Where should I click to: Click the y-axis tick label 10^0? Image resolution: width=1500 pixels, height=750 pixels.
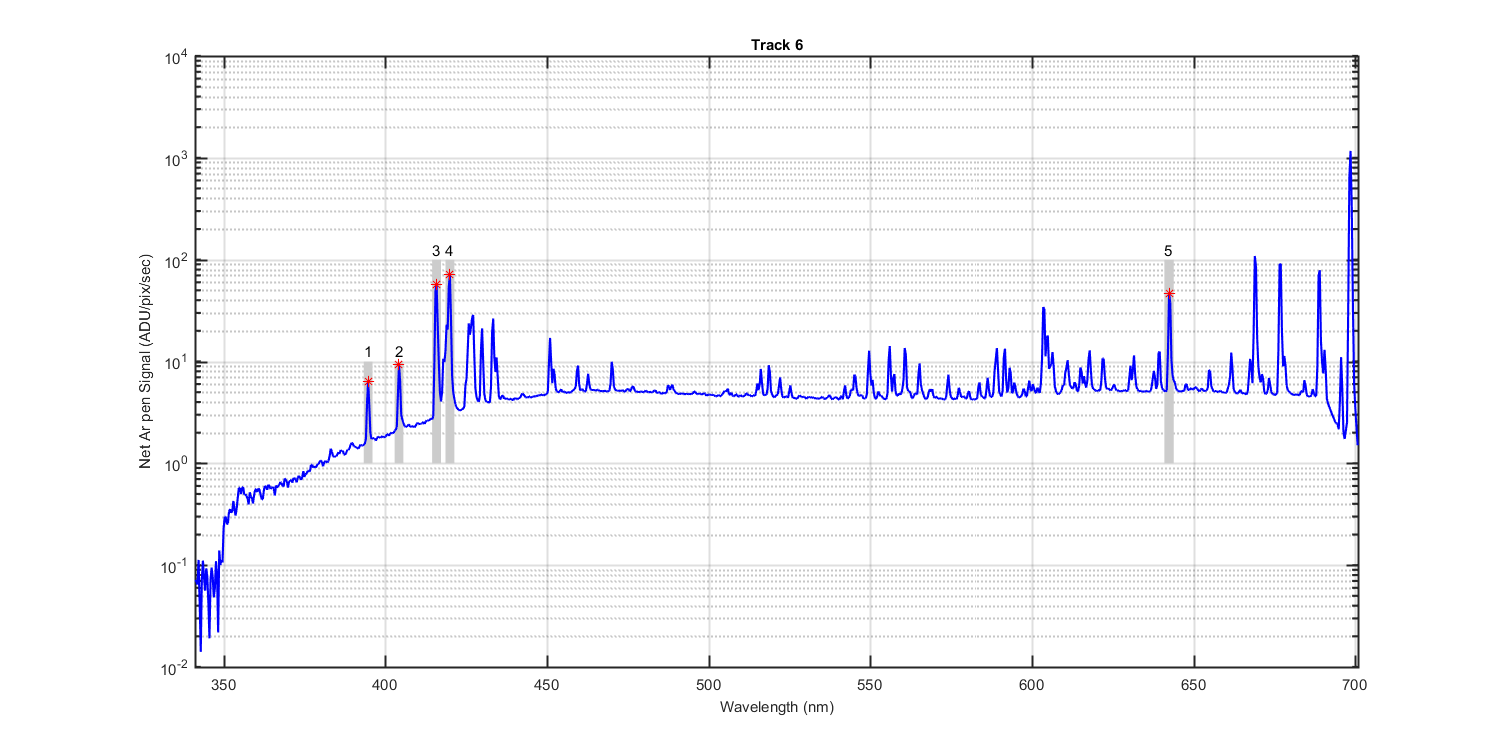pos(177,464)
